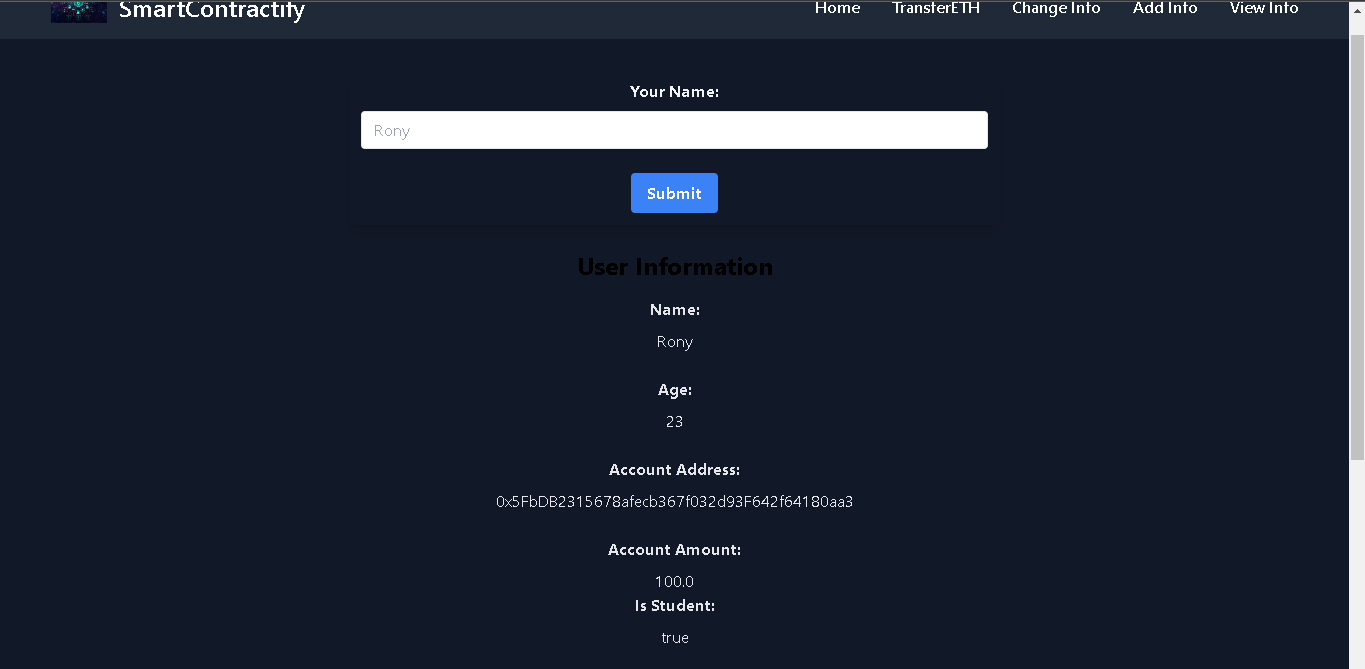Select View Info in the navbar
Viewport: 1365px width, 669px height.
tap(1263, 8)
